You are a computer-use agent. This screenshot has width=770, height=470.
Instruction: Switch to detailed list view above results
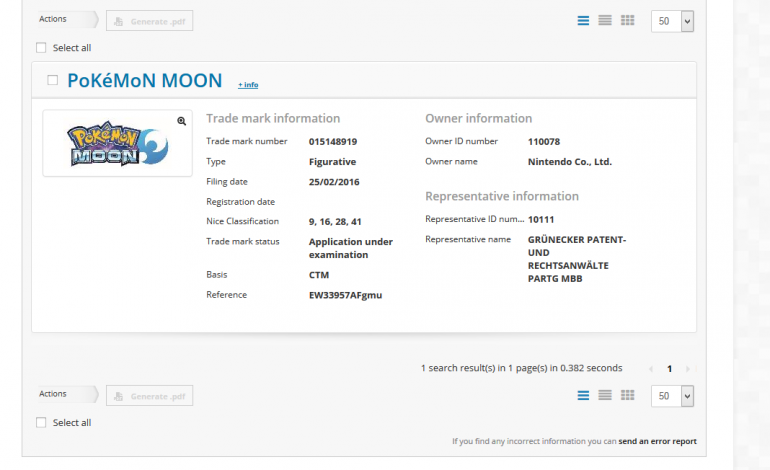(583, 20)
